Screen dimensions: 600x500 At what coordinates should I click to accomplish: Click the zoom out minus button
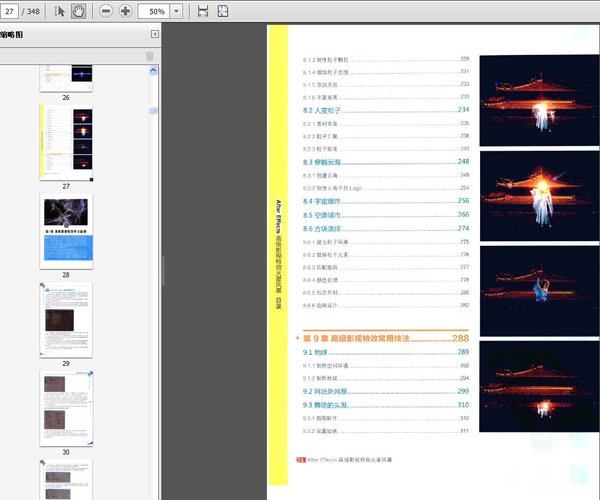(105, 11)
